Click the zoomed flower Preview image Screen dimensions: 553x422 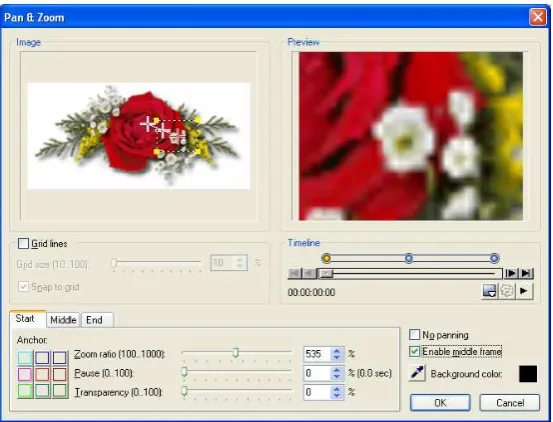click(411, 136)
